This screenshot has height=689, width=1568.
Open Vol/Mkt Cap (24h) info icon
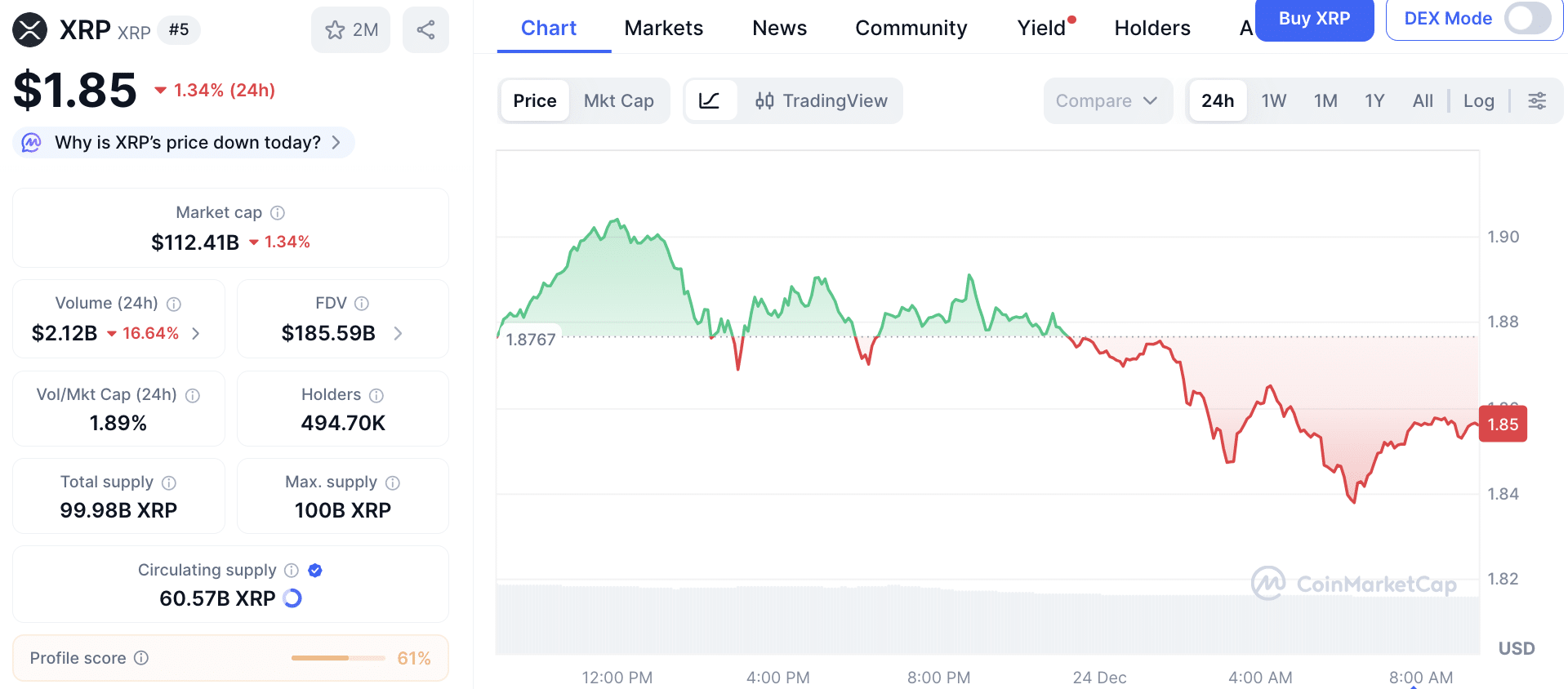pos(193,396)
